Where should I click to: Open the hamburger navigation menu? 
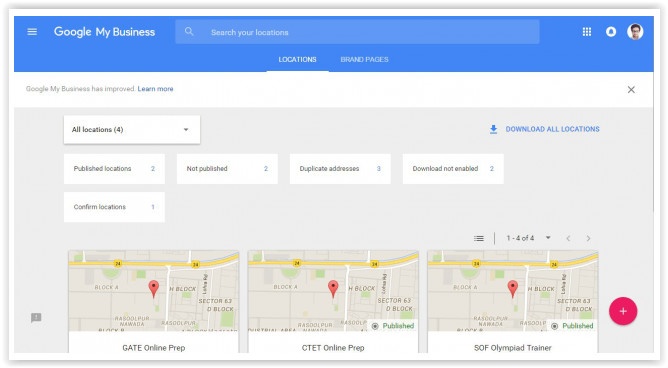tap(32, 32)
